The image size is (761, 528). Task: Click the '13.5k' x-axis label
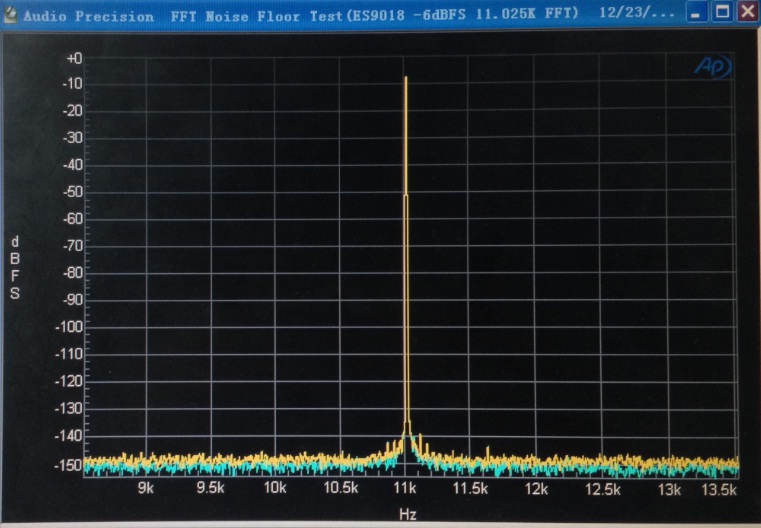[719, 490]
